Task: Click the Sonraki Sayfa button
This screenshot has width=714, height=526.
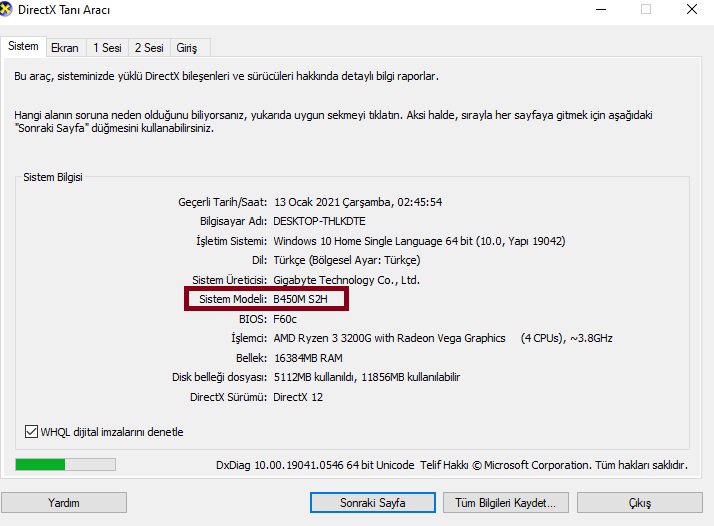Action: coord(372,503)
